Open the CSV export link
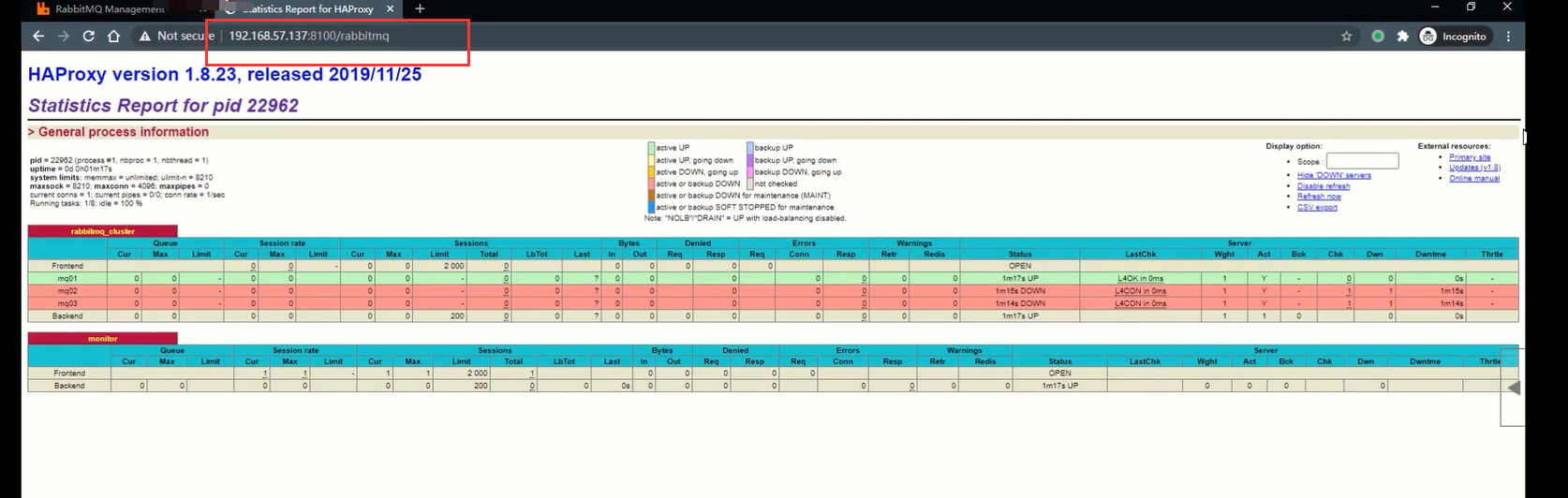The width and height of the screenshot is (1568, 498). tap(1317, 207)
